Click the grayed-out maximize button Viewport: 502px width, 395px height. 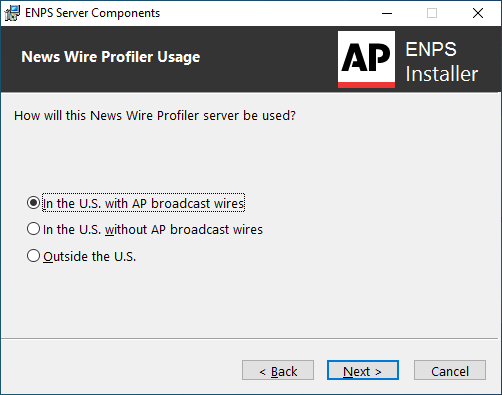(x=432, y=13)
